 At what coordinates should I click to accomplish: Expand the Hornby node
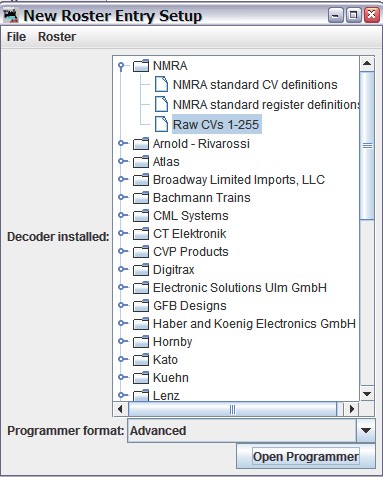(123, 341)
